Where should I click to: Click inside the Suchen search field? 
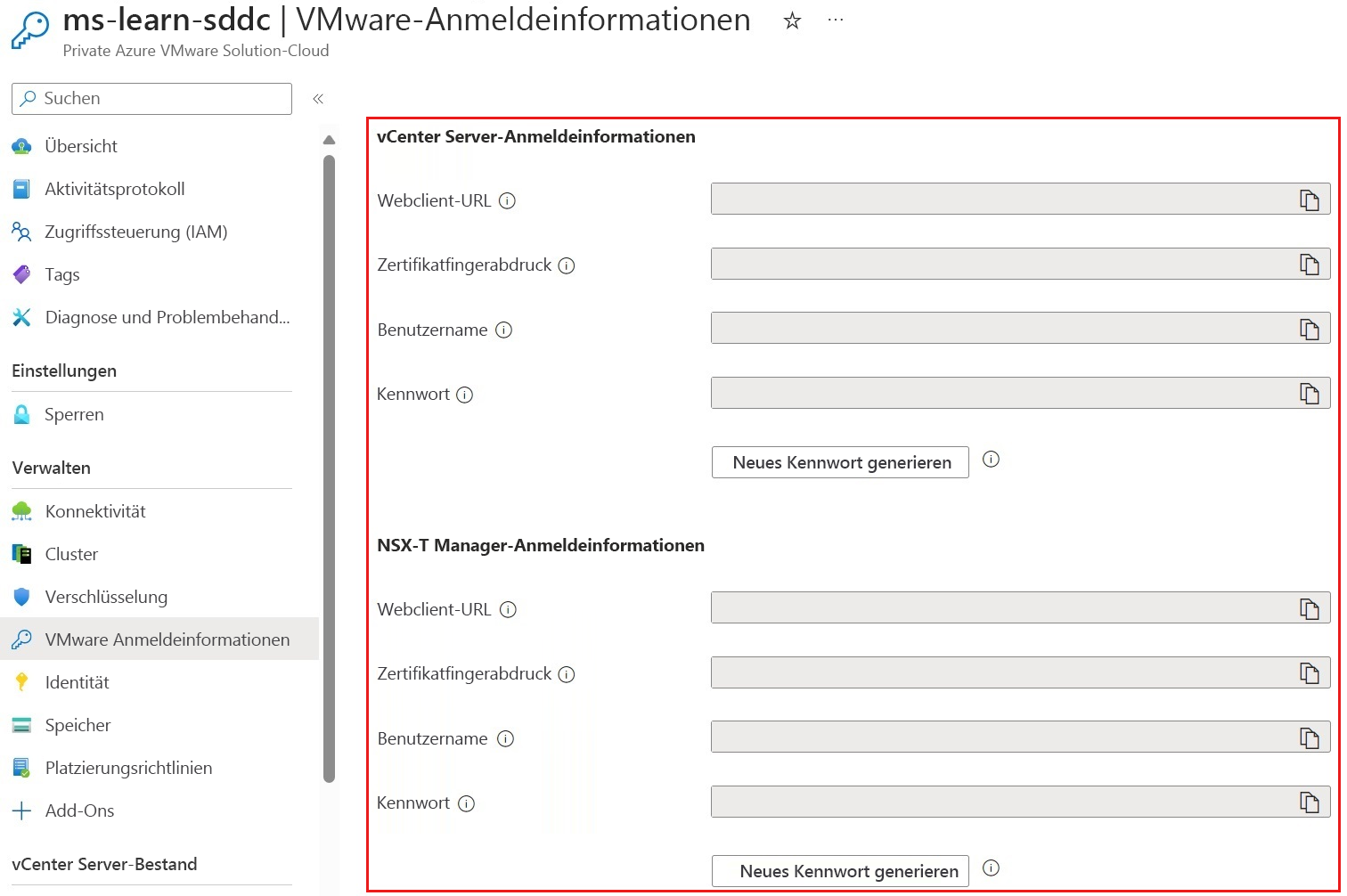point(151,98)
